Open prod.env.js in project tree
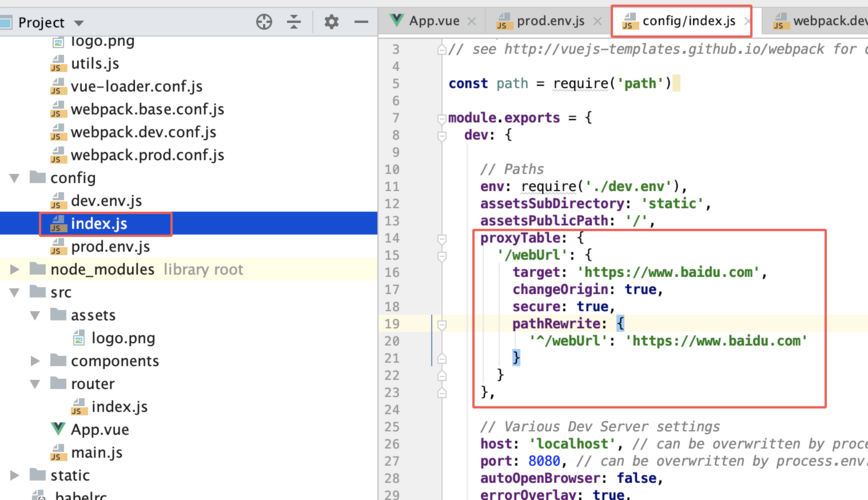Viewport: 868px width, 500px height. pyautogui.click(x=110, y=247)
